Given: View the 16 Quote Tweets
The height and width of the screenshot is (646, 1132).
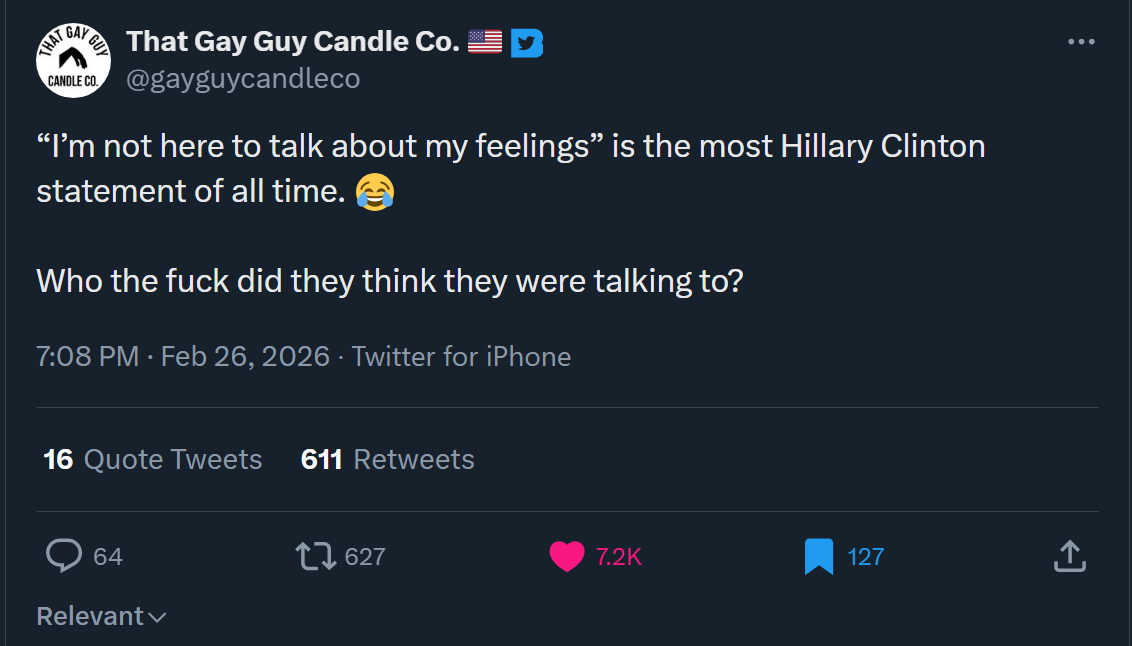Looking at the screenshot, I should click(x=153, y=459).
